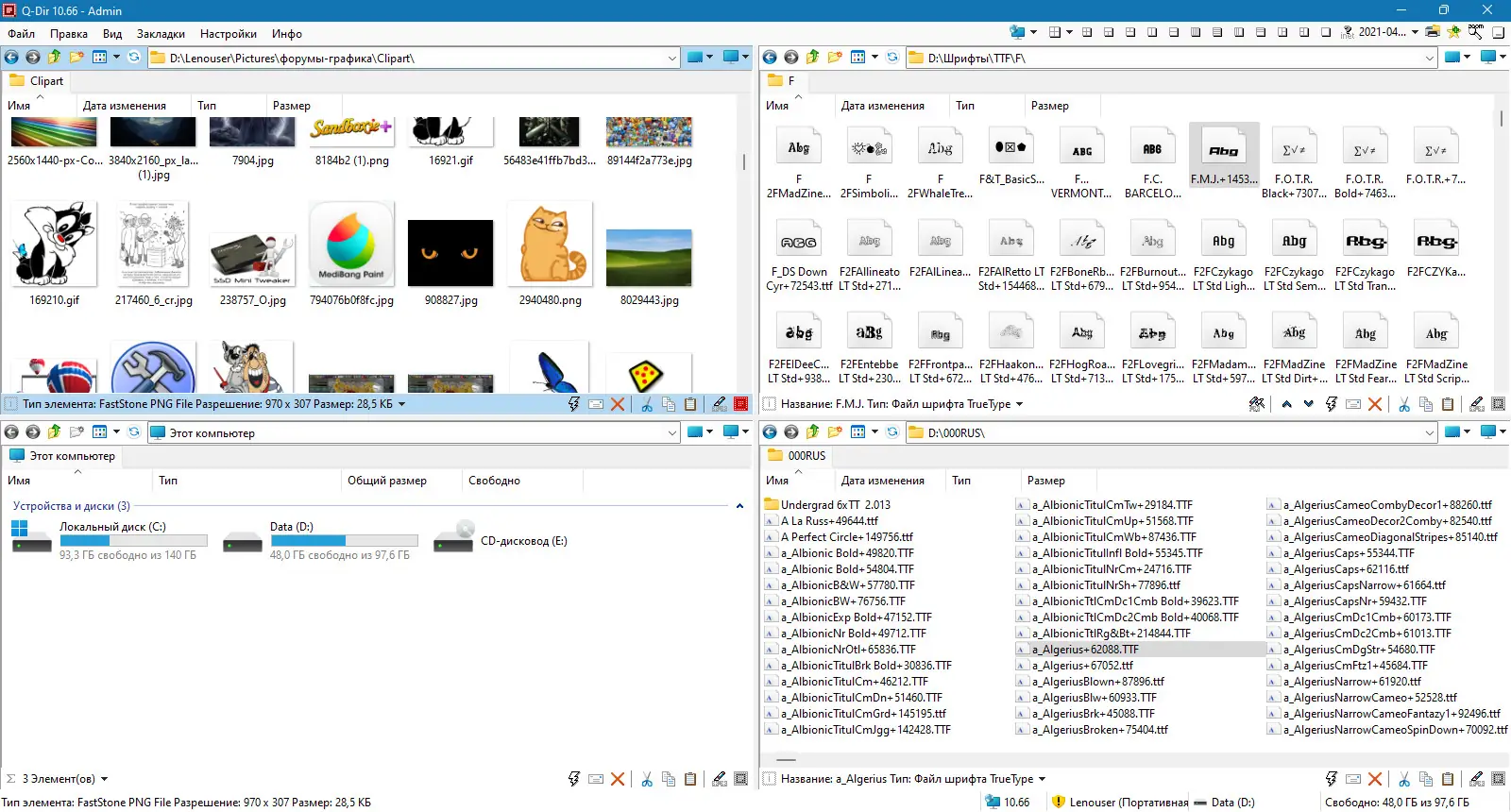Select the 000RUS tab

coord(797,456)
